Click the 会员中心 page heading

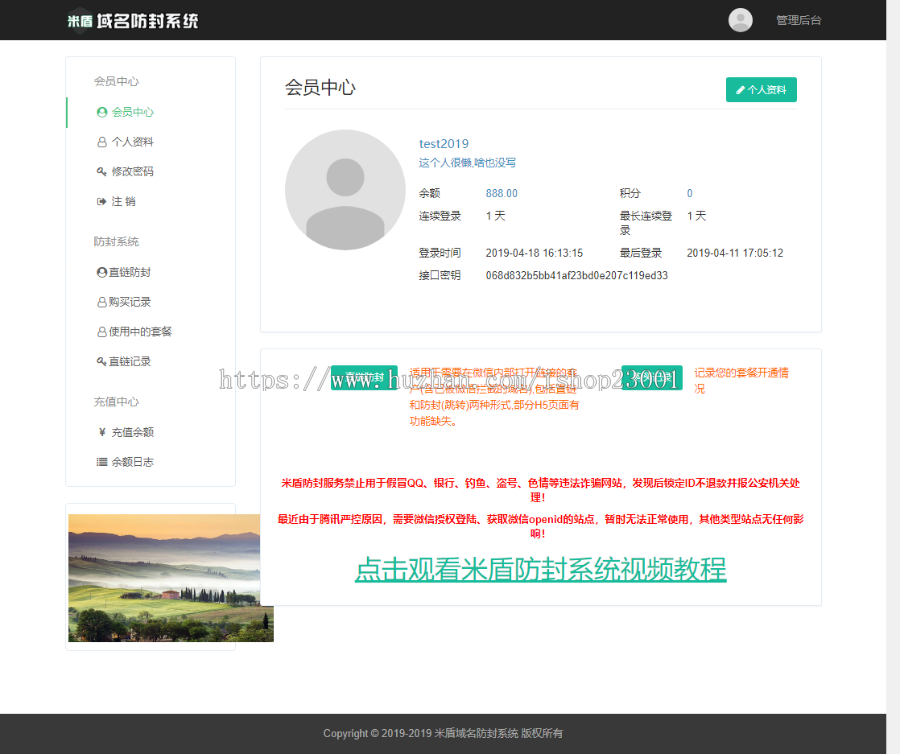[x=320, y=87]
